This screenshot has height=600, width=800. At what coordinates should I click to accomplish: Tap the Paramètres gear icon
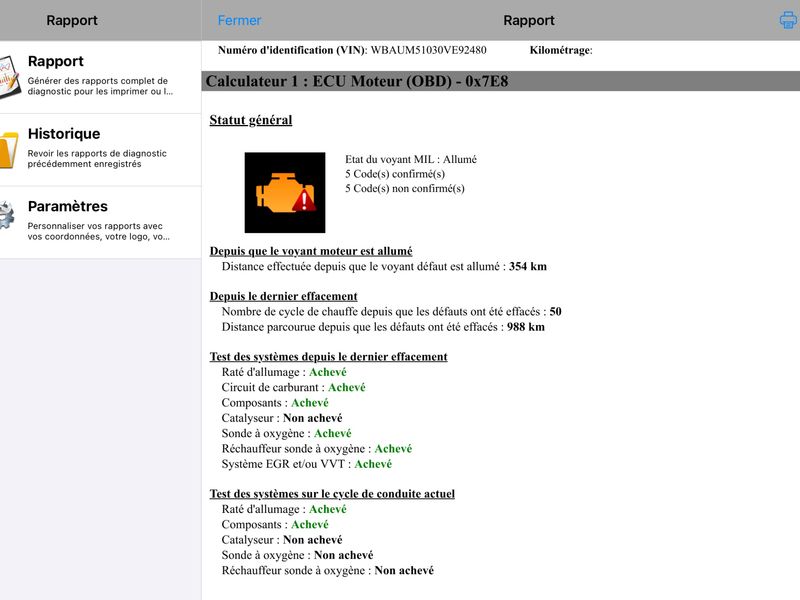click(x=7, y=215)
